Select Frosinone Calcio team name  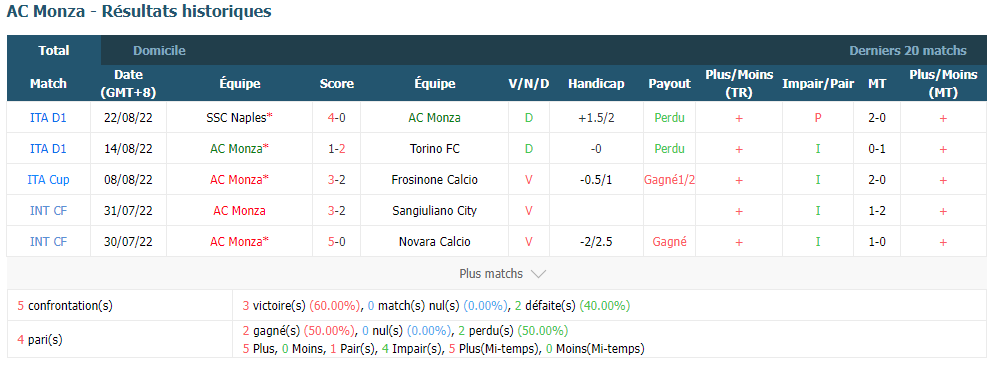[x=435, y=180]
